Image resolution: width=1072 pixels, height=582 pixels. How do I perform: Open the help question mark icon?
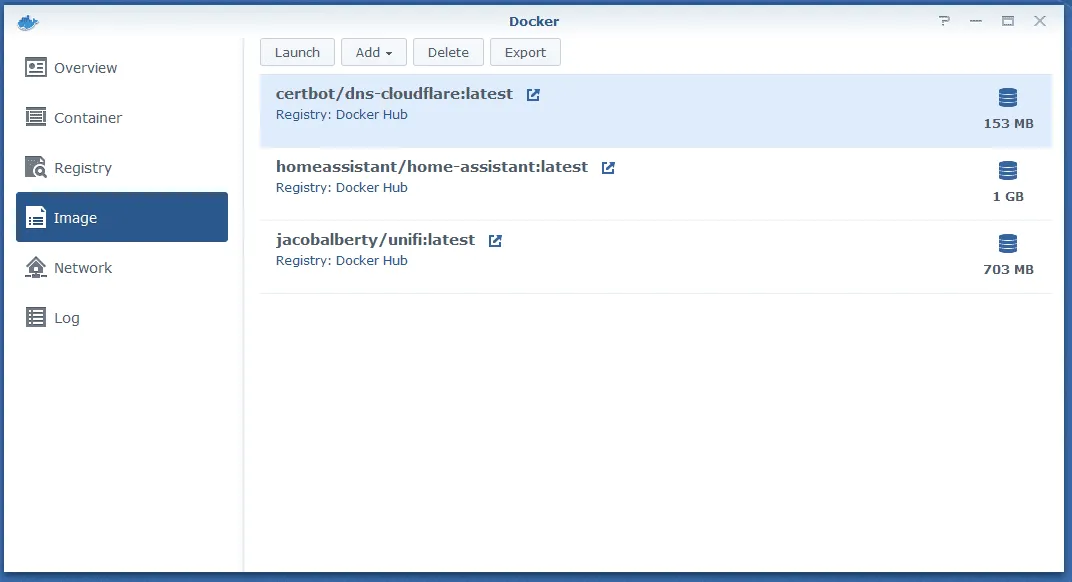[x=944, y=21]
